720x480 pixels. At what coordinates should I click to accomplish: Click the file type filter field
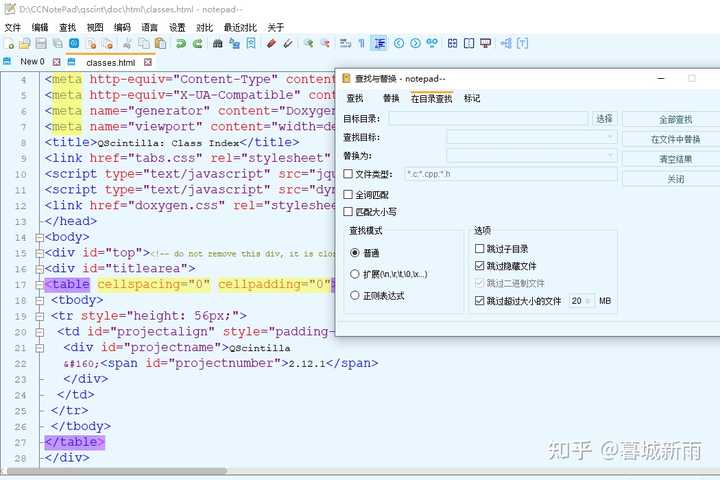tap(511, 174)
